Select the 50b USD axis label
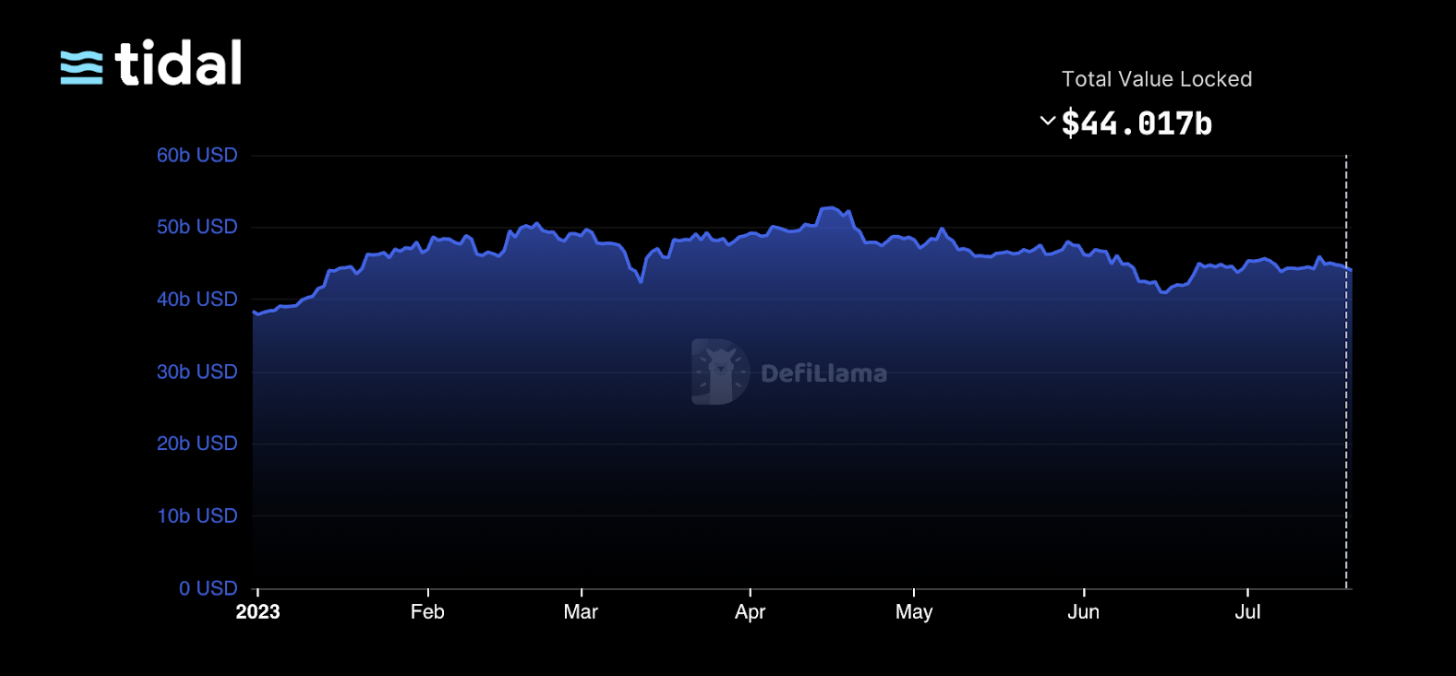 coord(197,228)
